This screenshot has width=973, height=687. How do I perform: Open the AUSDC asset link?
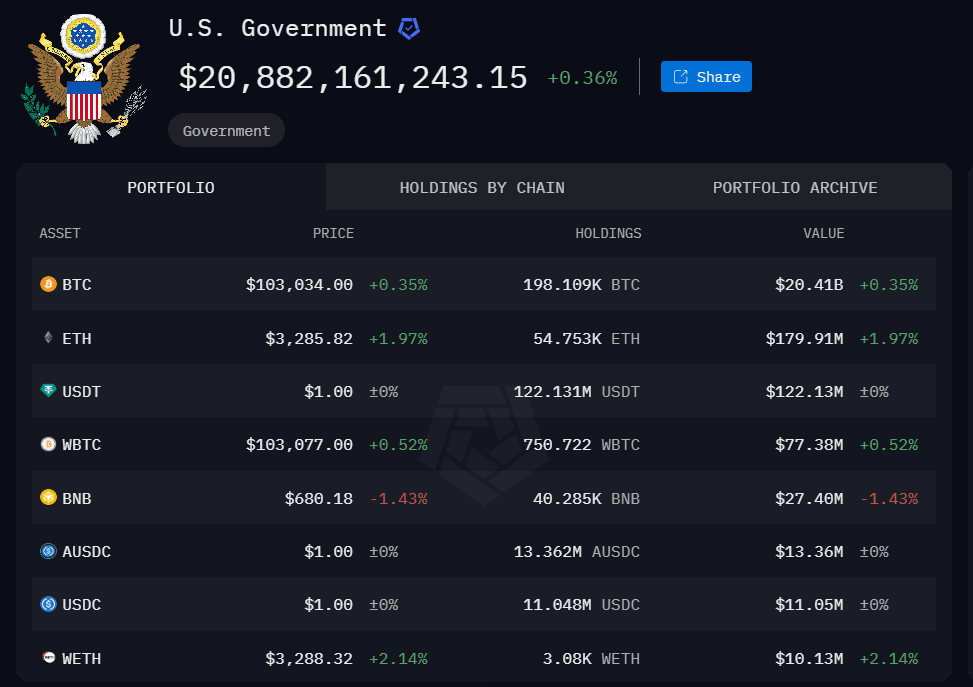(x=86, y=552)
